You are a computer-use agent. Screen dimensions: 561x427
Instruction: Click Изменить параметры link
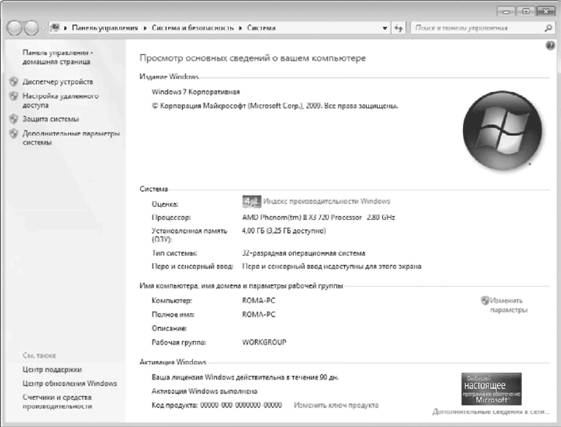[508, 305]
